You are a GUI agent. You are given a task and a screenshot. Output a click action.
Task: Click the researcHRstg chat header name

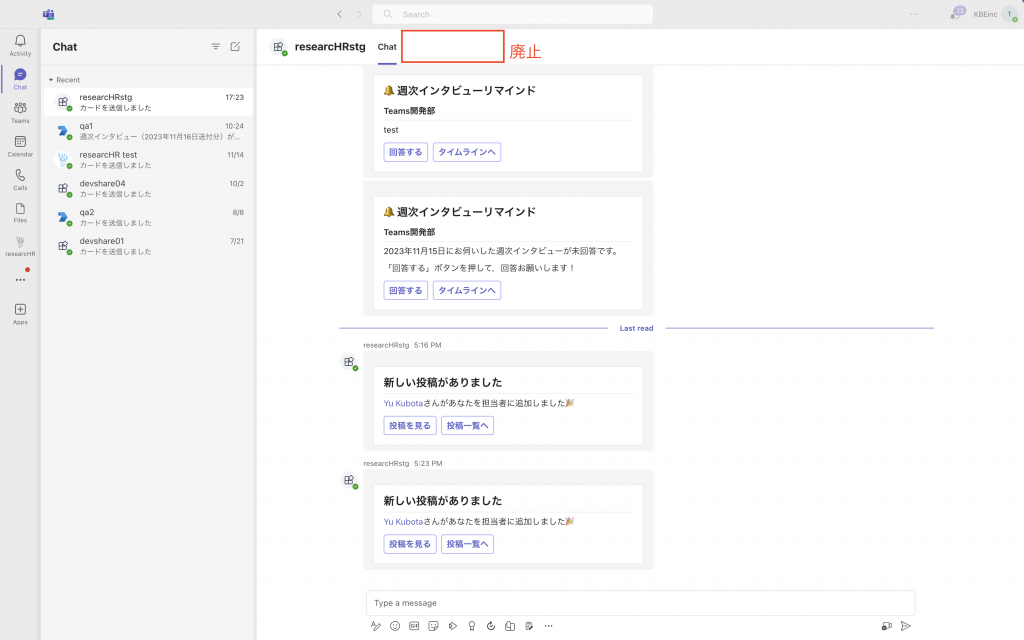[x=330, y=46]
